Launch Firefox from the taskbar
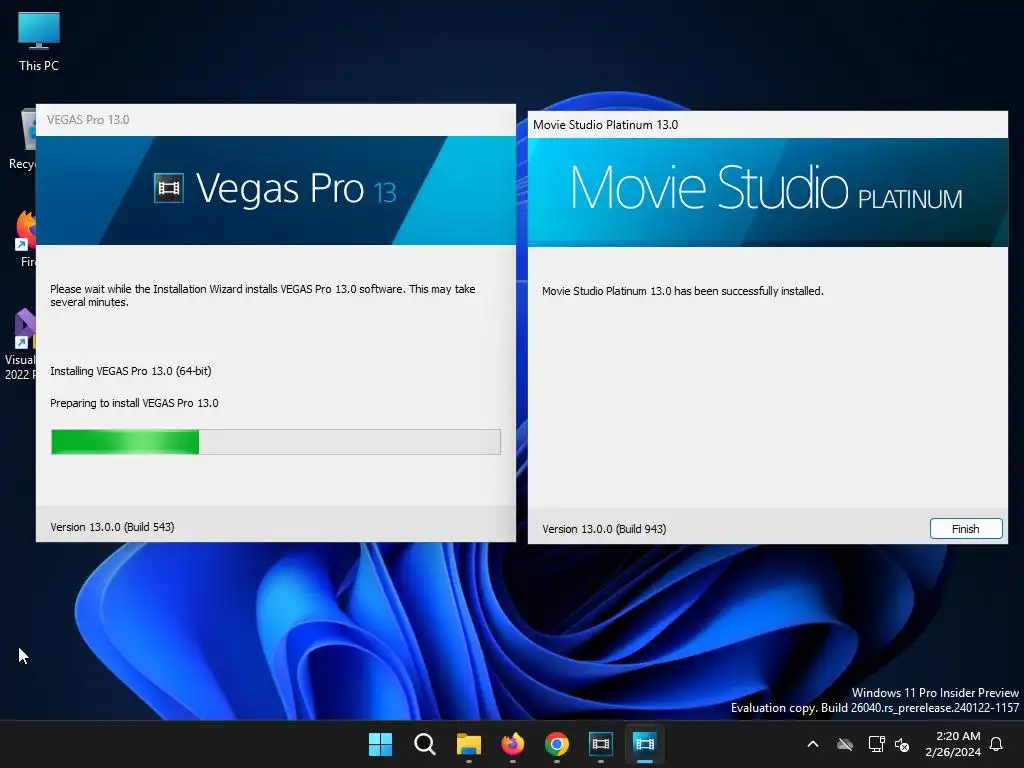This screenshot has height=768, width=1024. (x=513, y=744)
